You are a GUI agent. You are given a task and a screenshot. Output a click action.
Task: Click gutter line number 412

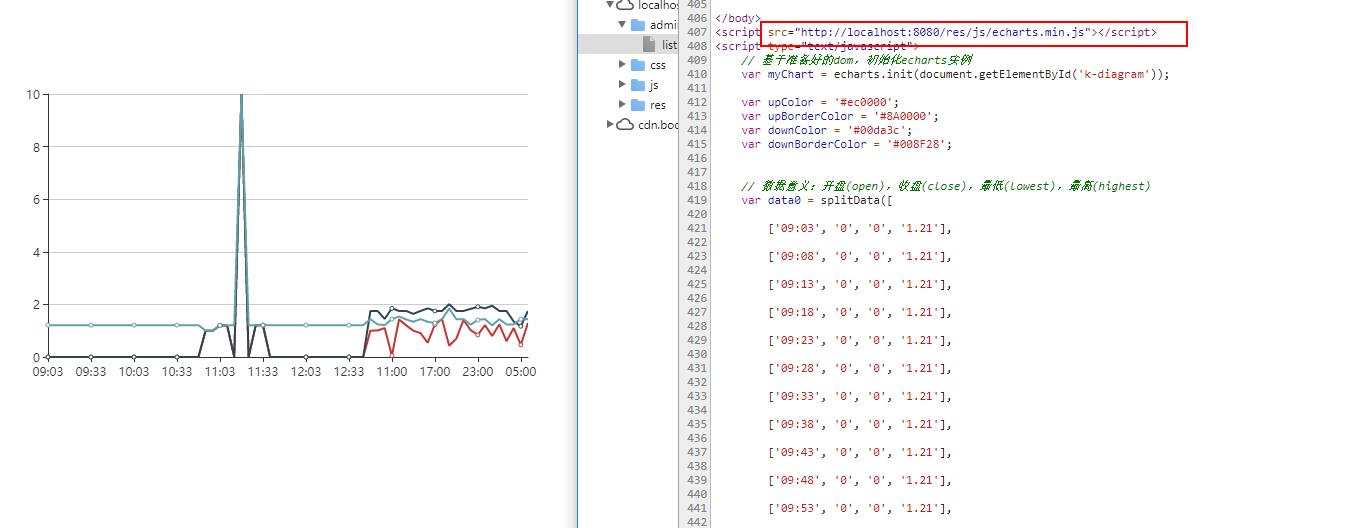697,102
